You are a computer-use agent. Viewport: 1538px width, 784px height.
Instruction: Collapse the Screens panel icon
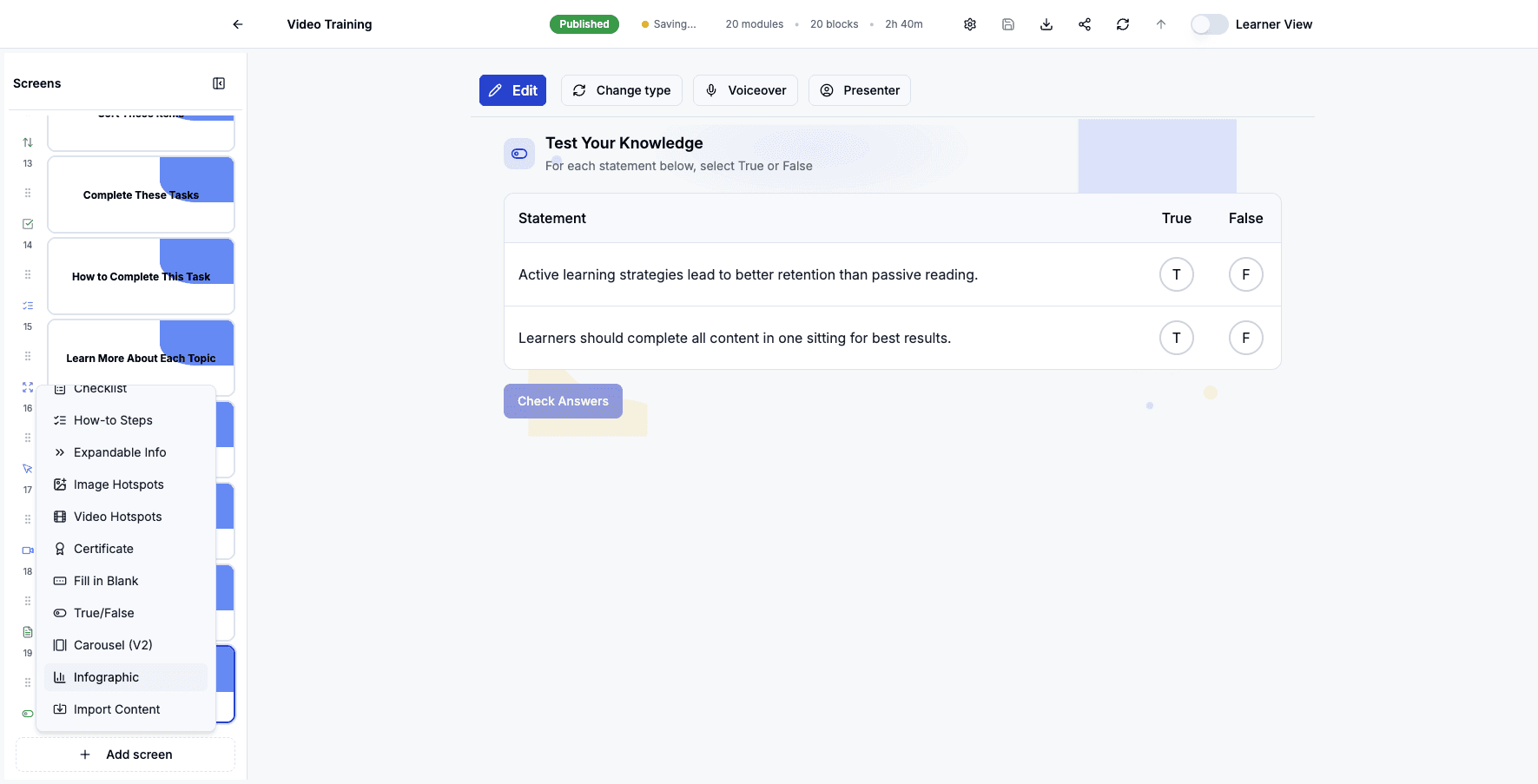click(219, 83)
